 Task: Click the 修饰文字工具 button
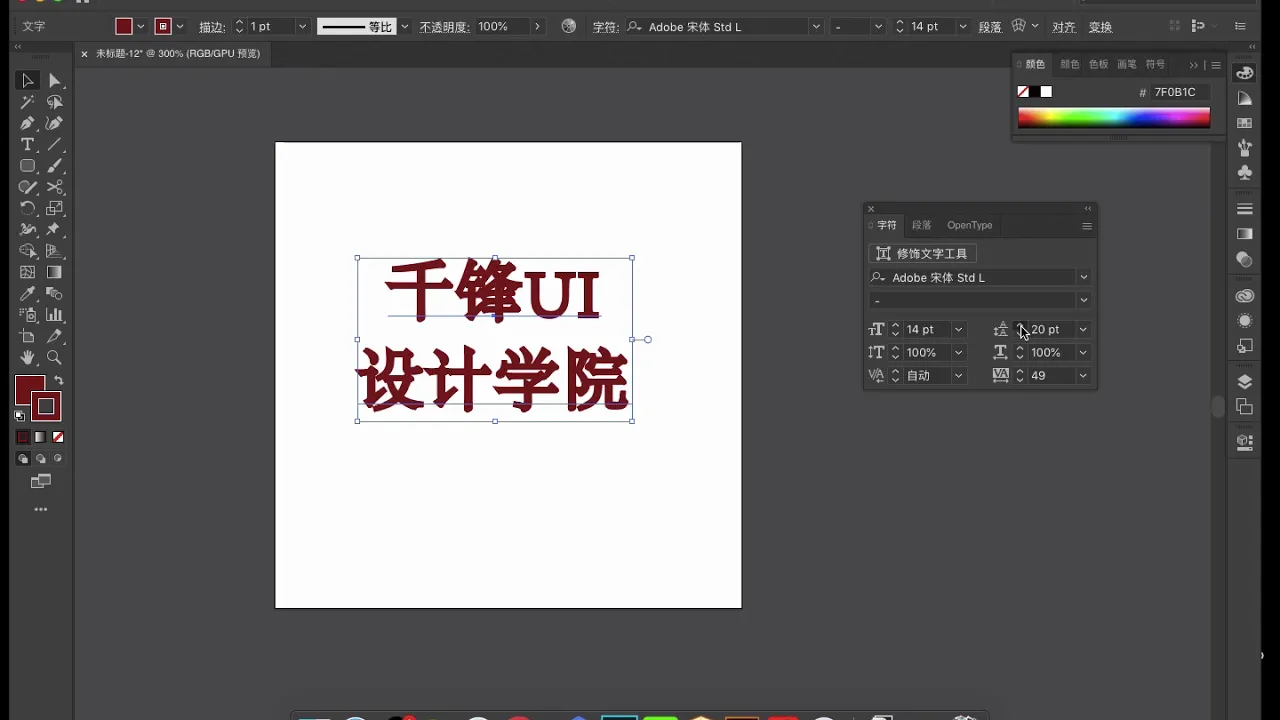[922, 254]
